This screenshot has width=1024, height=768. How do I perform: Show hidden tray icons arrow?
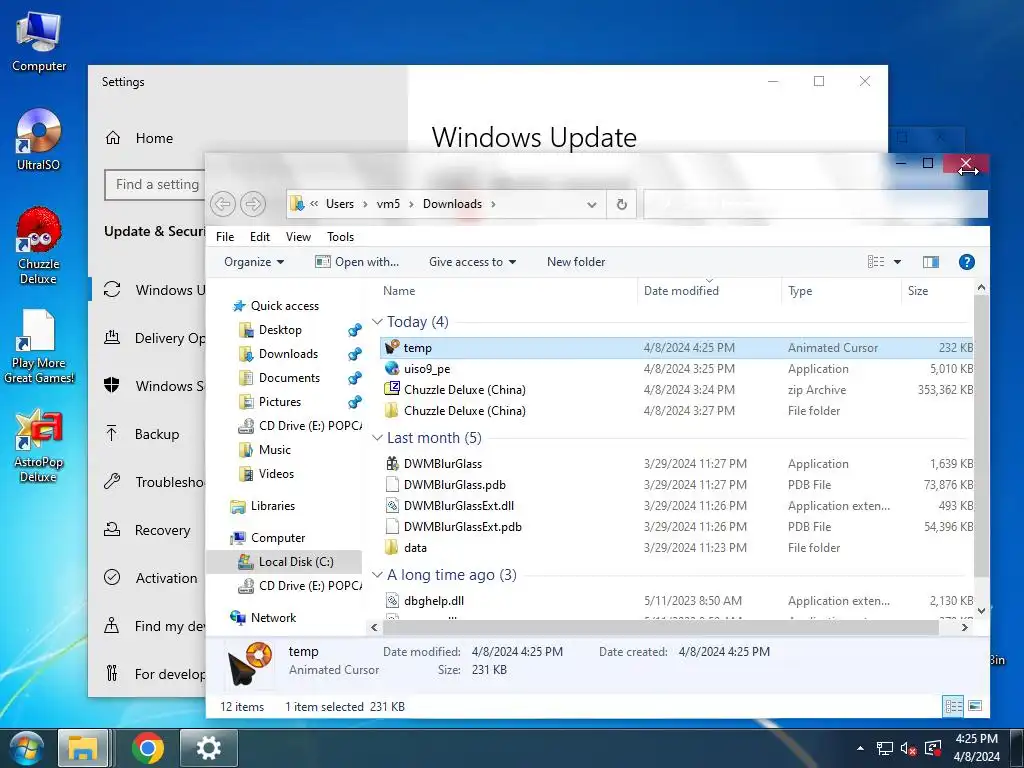point(860,749)
